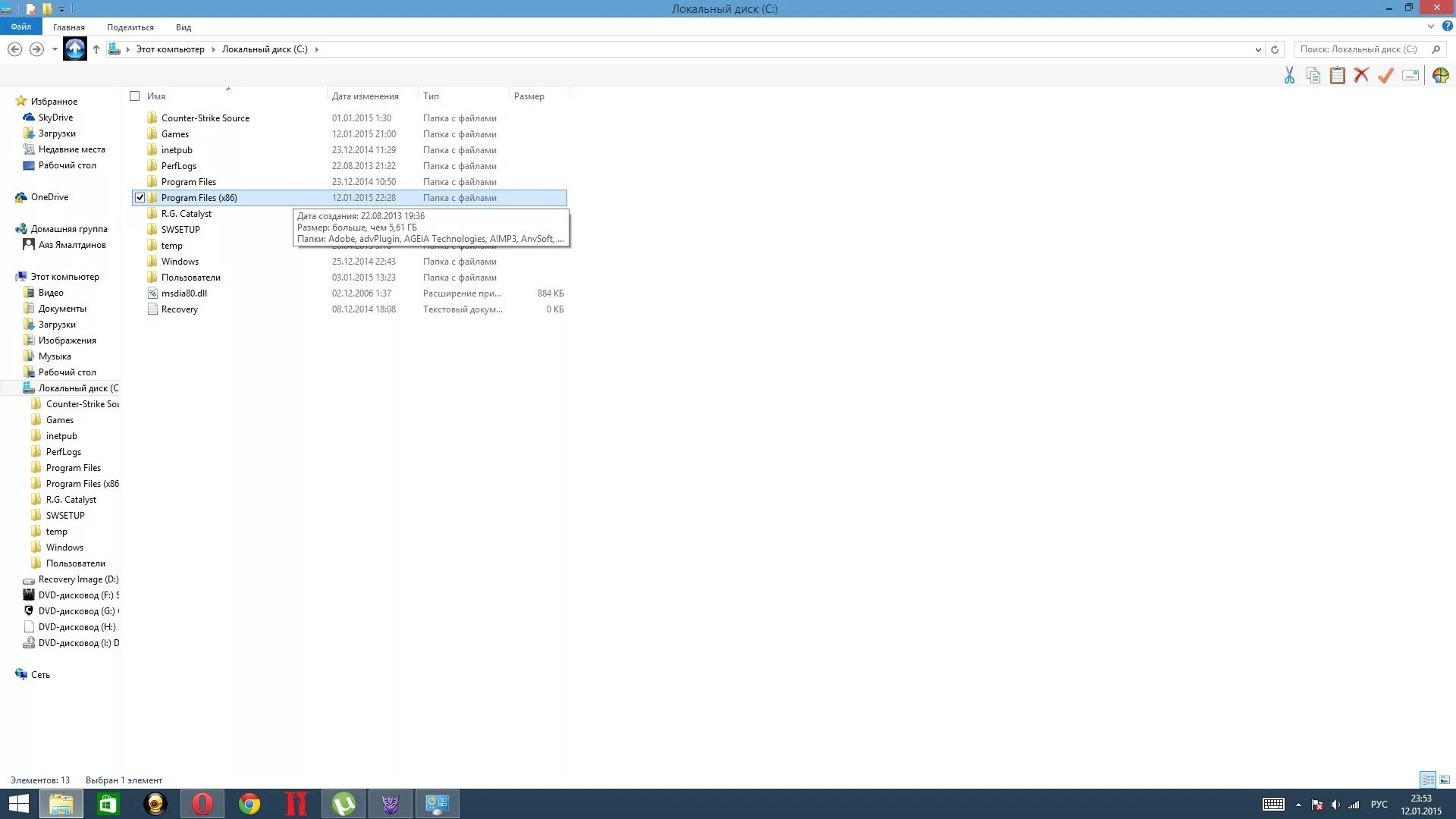Toggle the header checkbox to select all

(134, 96)
